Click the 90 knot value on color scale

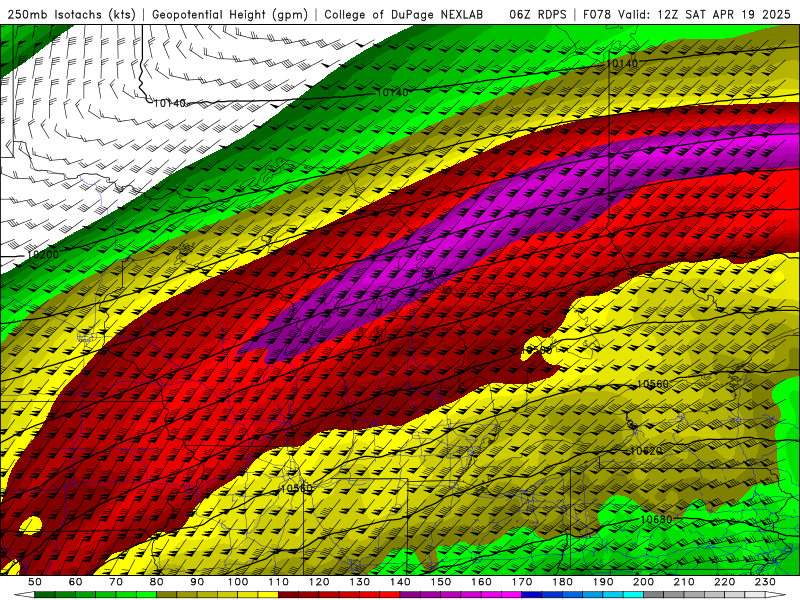coord(197,582)
